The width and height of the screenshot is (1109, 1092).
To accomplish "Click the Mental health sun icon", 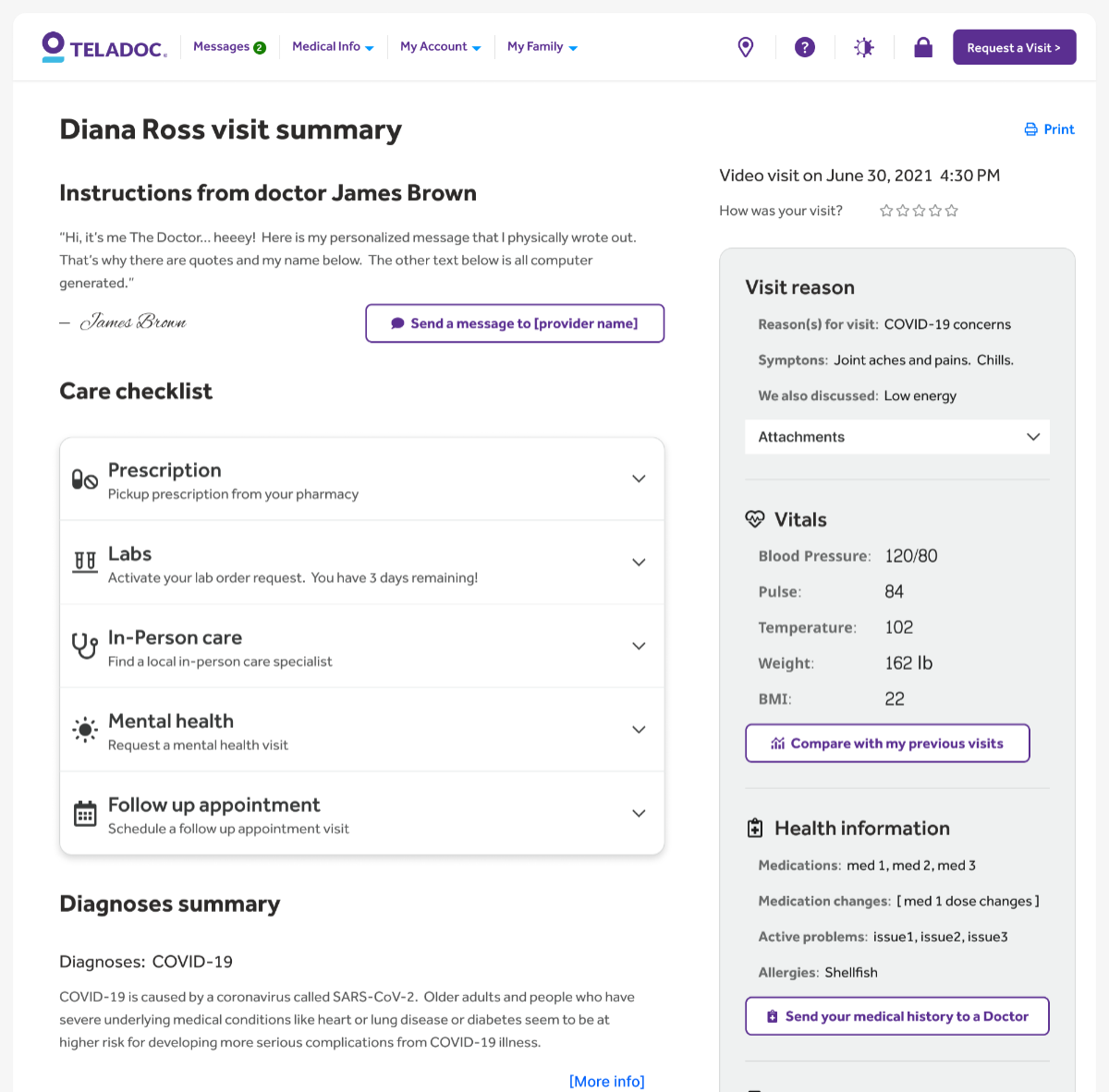I will (x=84, y=730).
